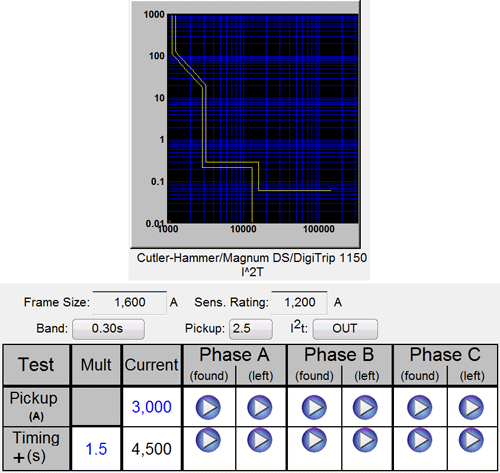This screenshot has height=473, width=500.
Task: Run Timing test Phase B found
Action: point(314,440)
